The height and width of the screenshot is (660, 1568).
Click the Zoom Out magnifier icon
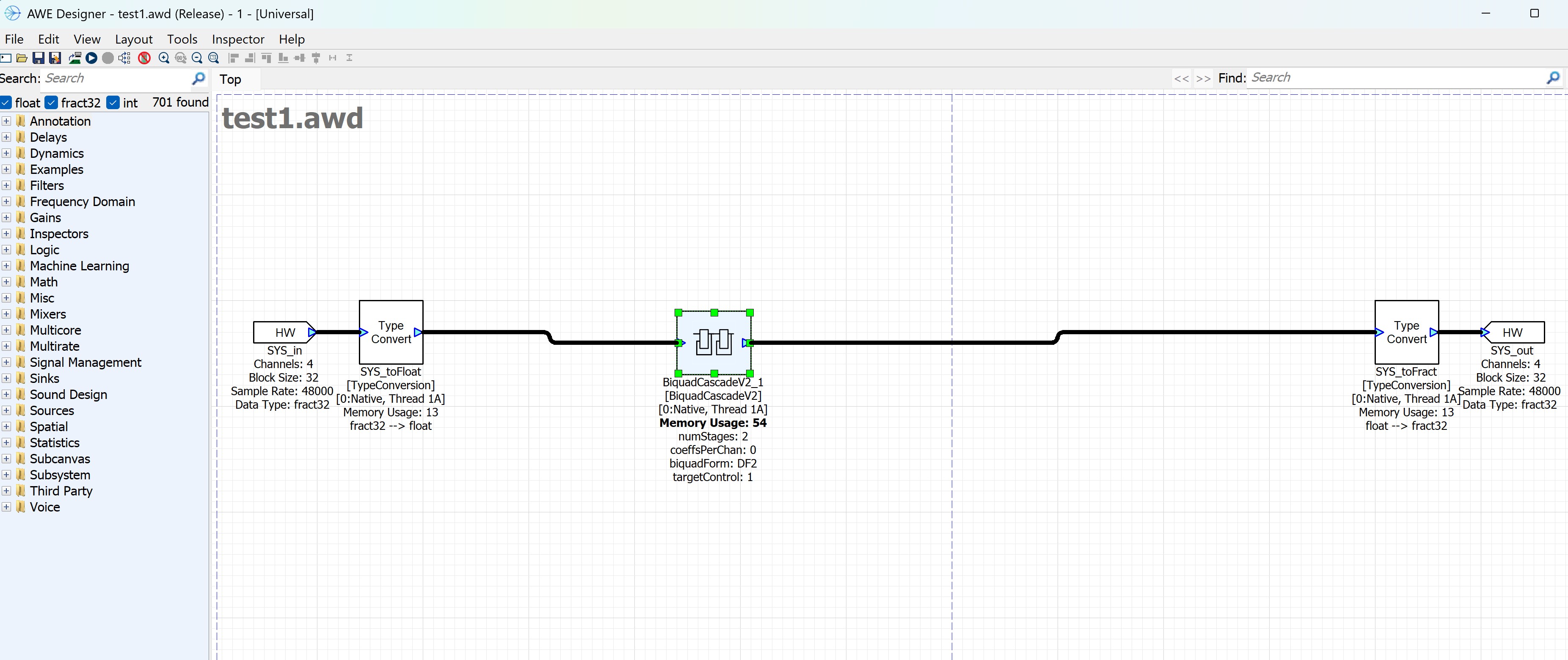[x=197, y=58]
